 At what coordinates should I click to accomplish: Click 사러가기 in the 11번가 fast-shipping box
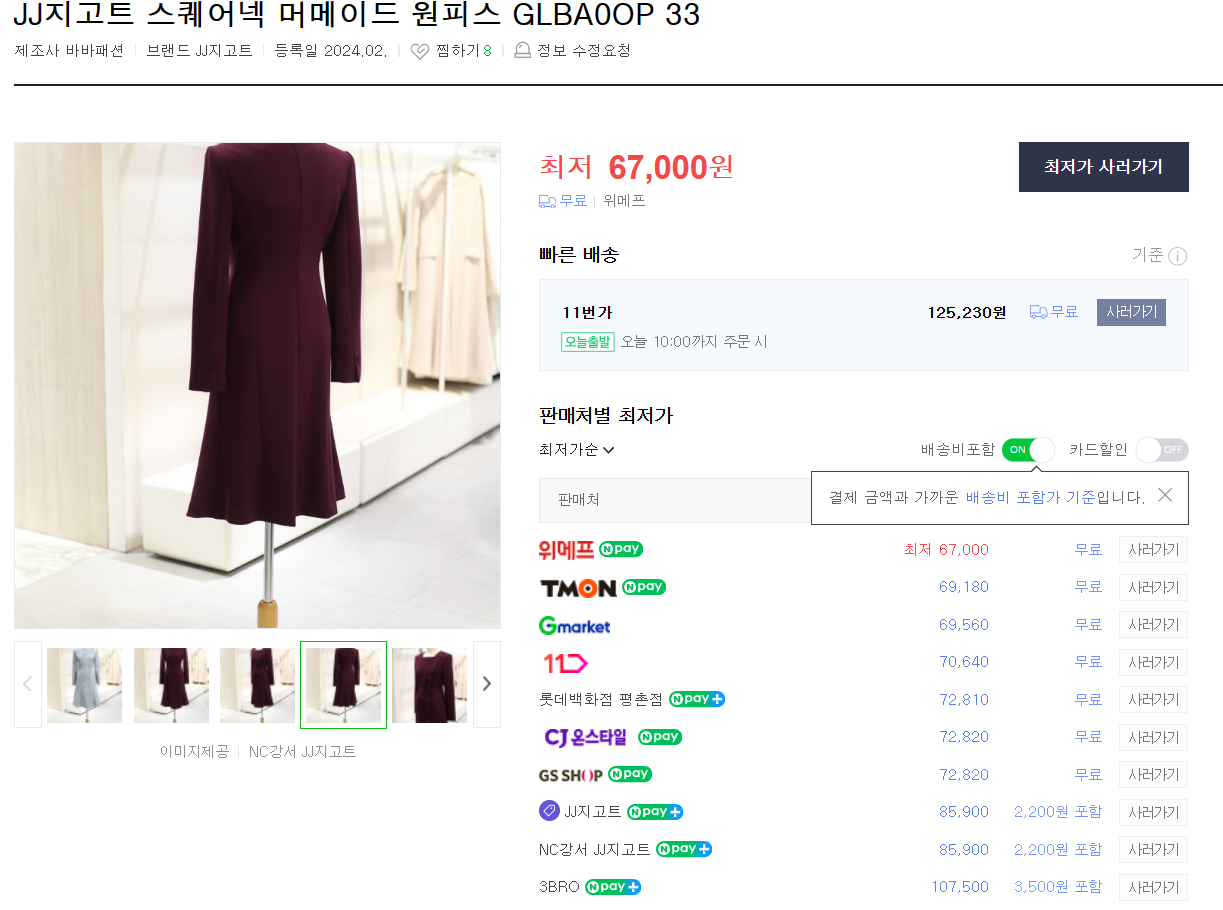click(1131, 312)
